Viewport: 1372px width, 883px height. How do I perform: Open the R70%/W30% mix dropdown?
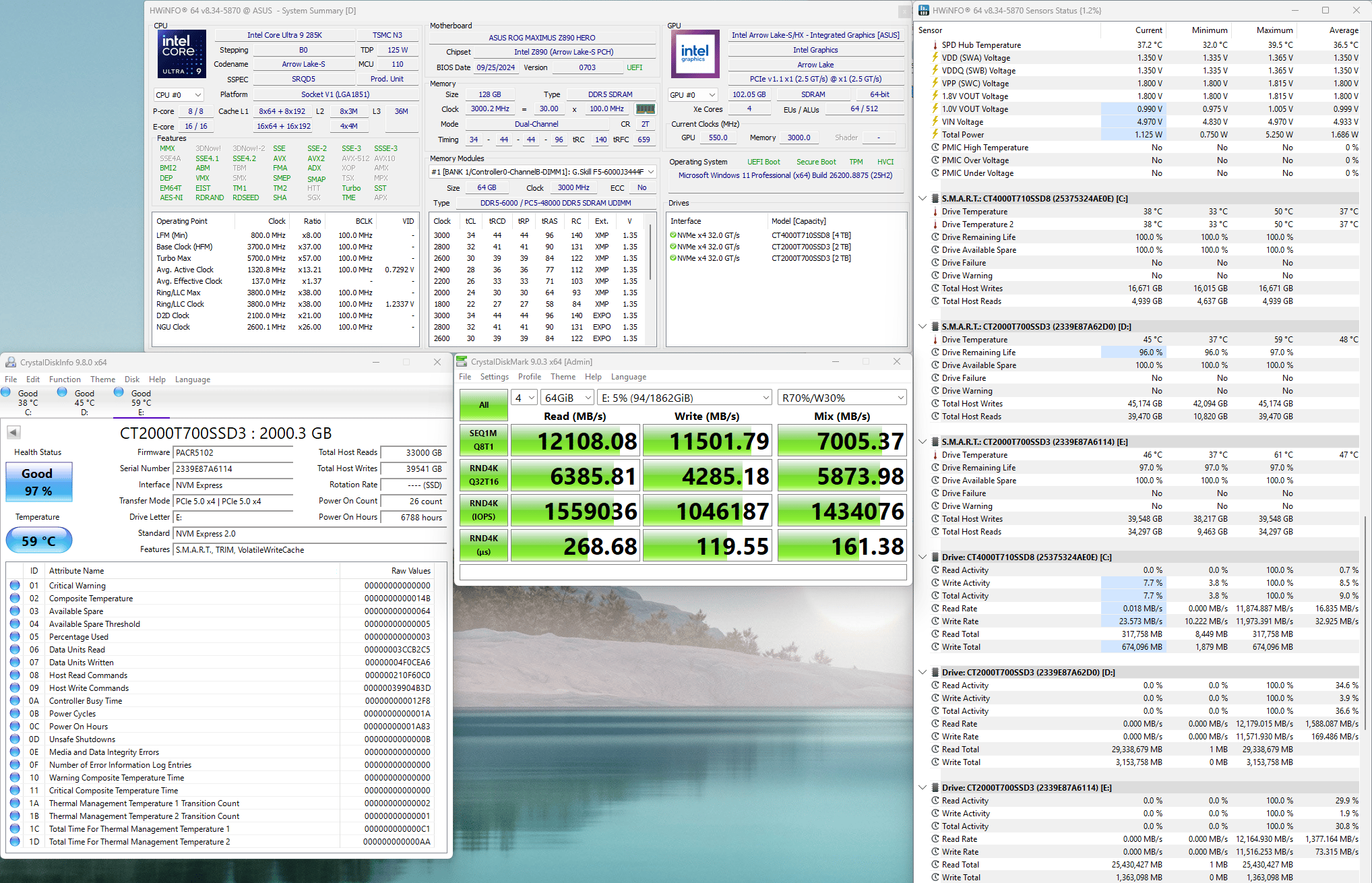click(x=842, y=398)
